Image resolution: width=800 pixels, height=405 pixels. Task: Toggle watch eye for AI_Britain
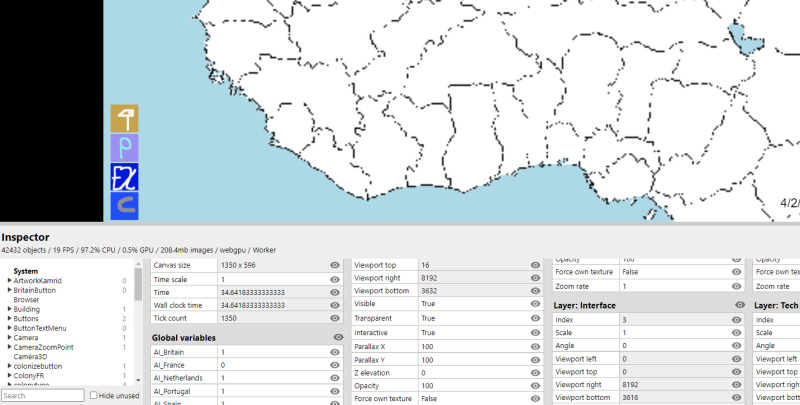tap(335, 352)
